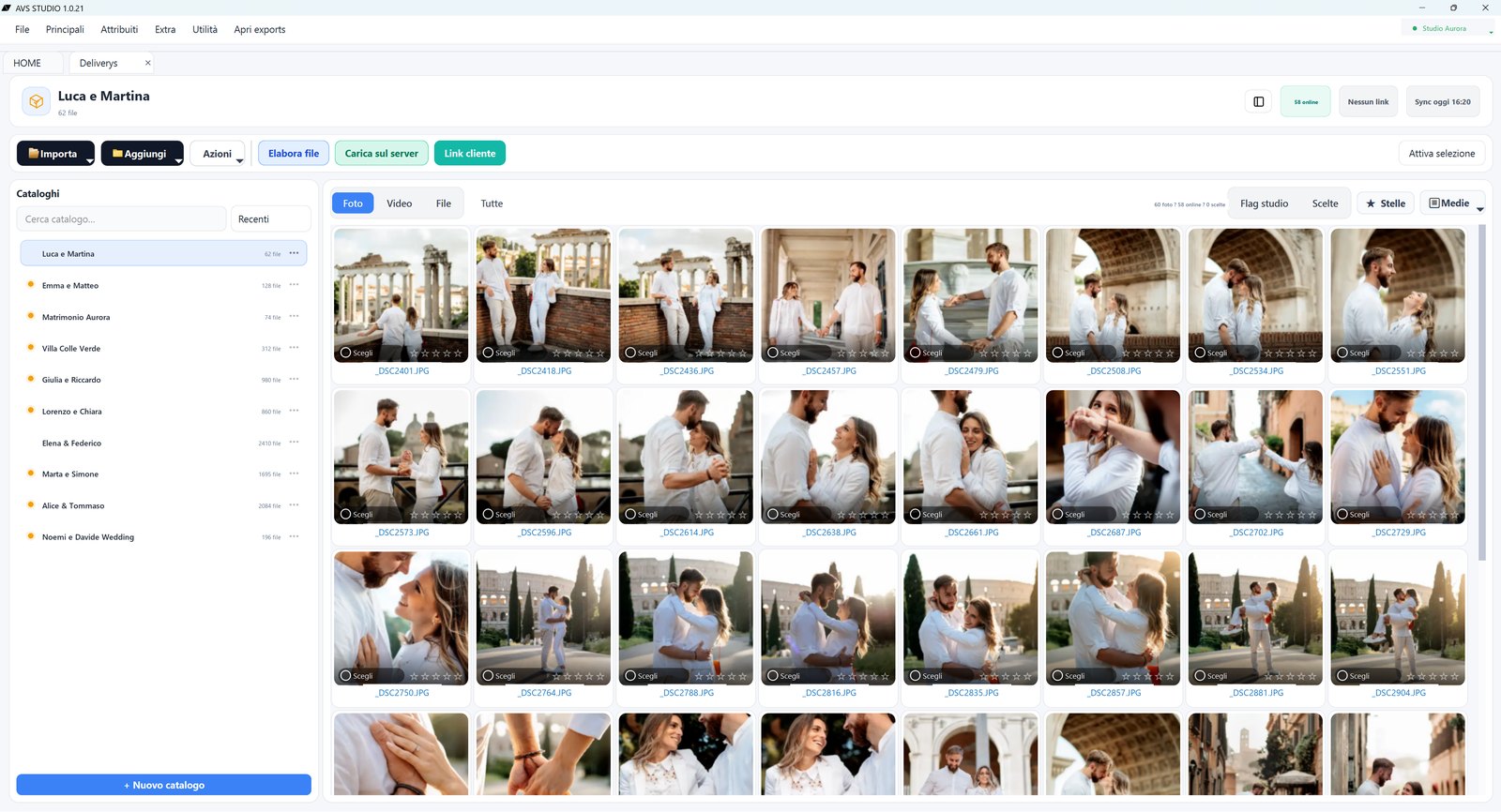Rate _DSC2687.JPG using its star row
This screenshot has width=1501, height=812.
pos(1148,515)
